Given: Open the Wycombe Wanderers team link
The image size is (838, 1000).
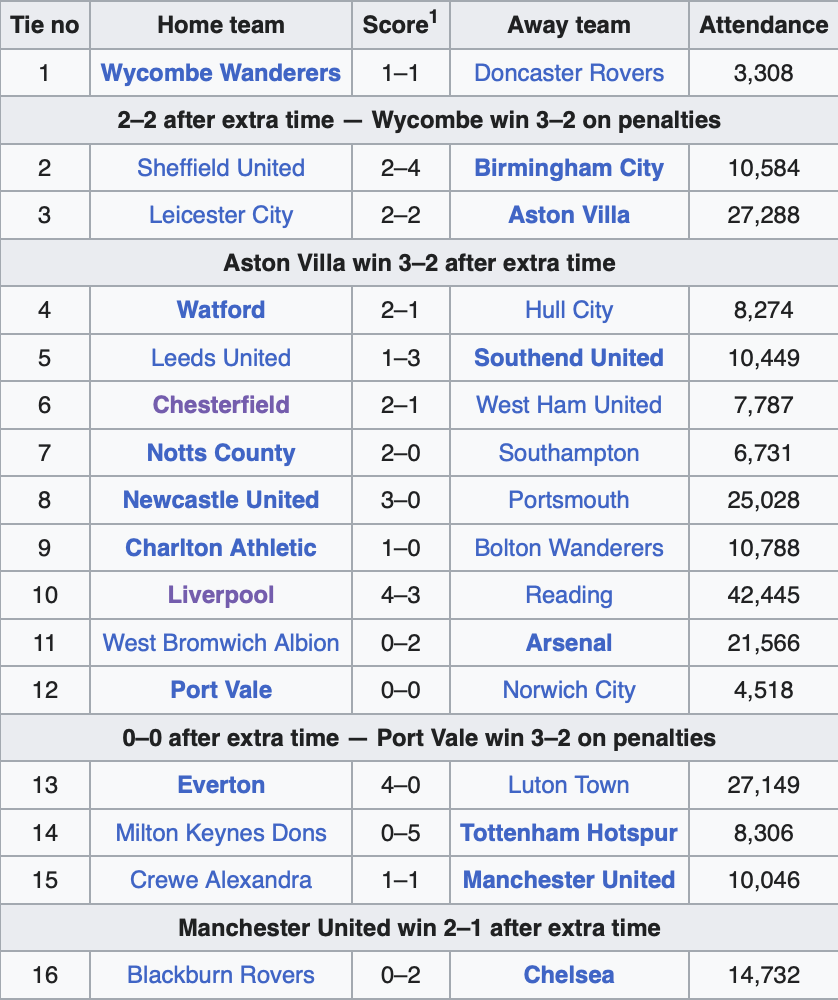Looking at the screenshot, I should click(221, 73).
